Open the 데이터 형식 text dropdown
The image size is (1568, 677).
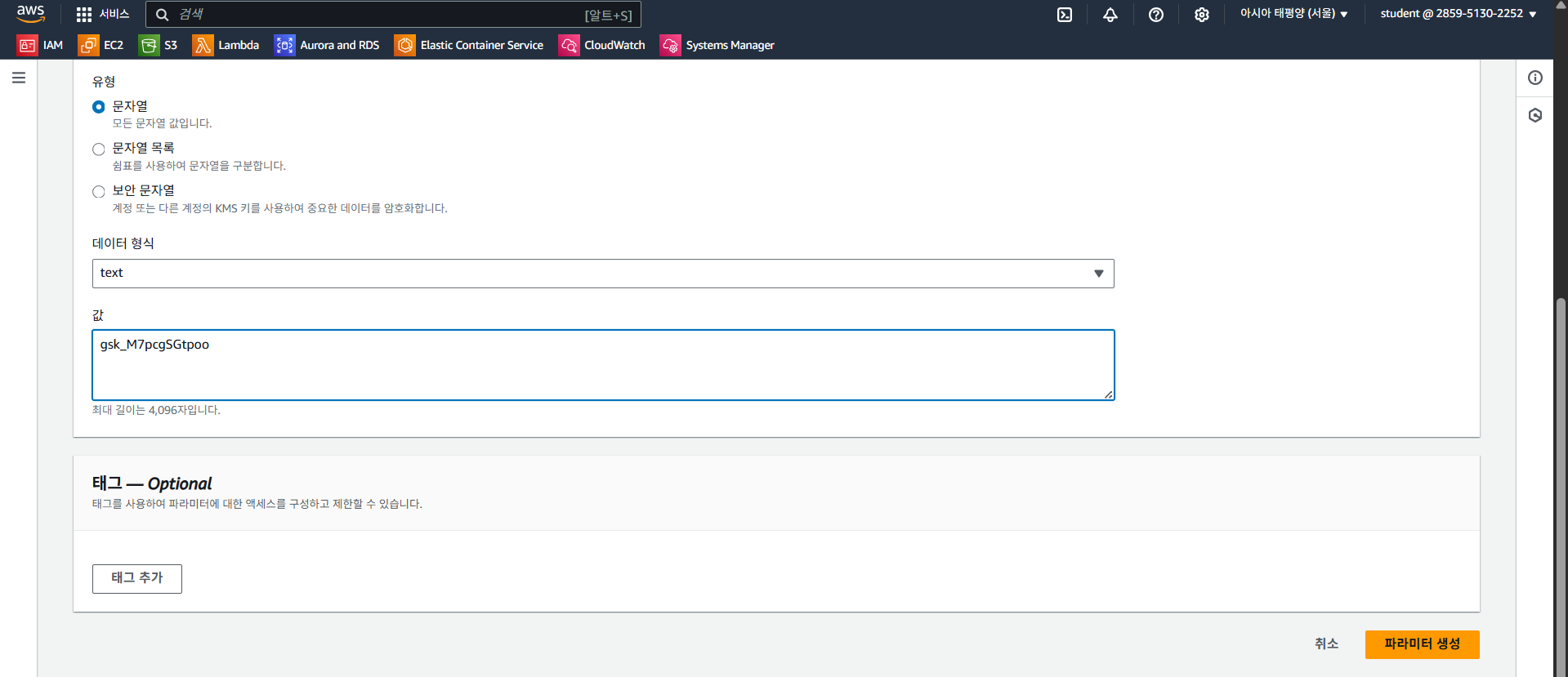[x=603, y=274]
